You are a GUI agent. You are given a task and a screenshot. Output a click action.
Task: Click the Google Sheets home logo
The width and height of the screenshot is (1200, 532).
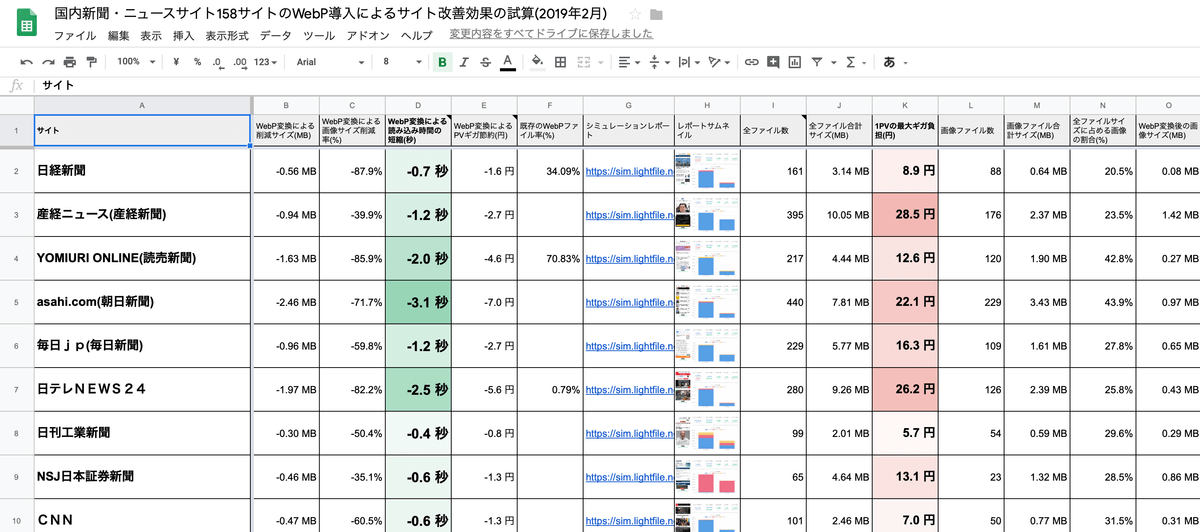click(25, 22)
